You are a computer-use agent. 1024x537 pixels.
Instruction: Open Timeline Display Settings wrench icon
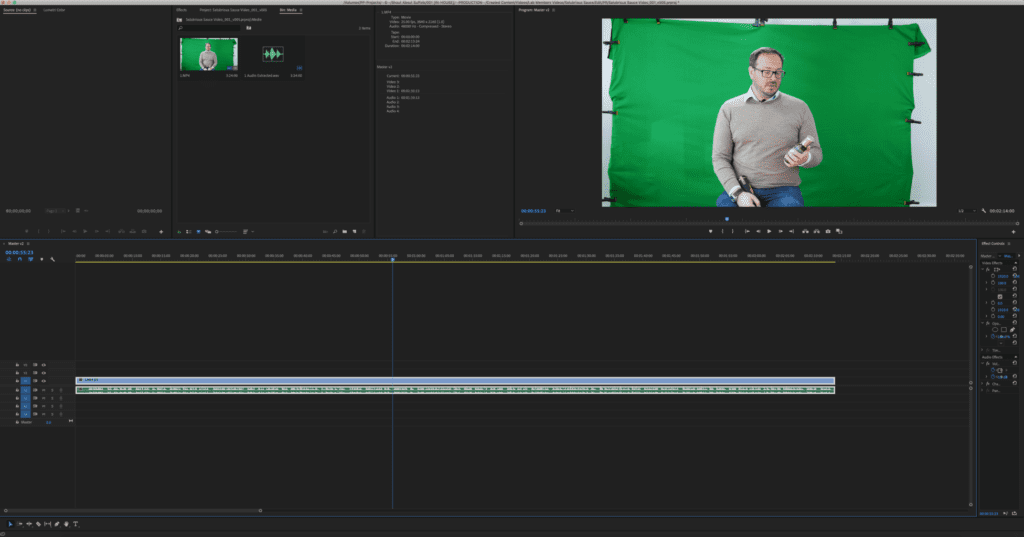pos(52,259)
